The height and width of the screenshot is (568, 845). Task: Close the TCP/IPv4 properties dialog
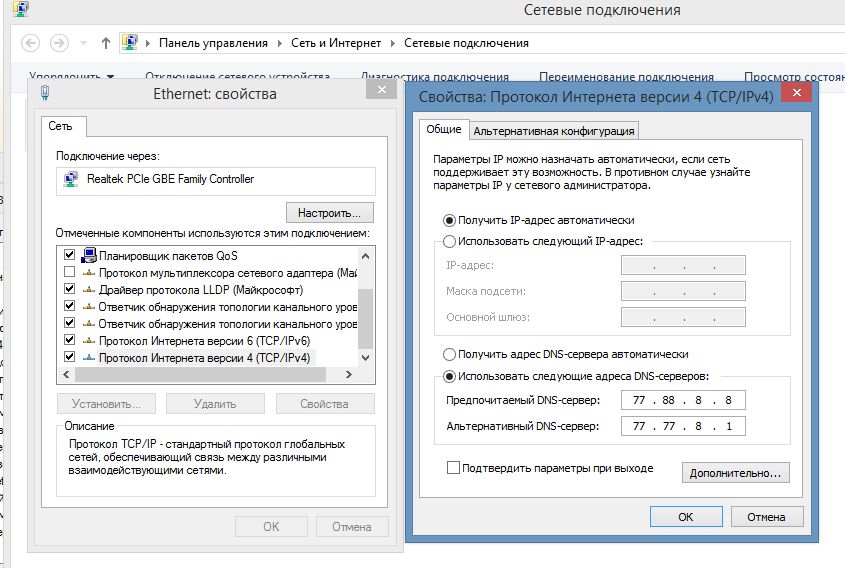click(796, 93)
